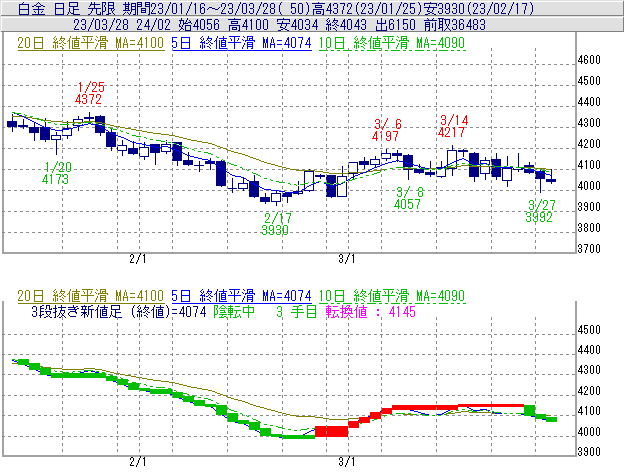
Task: Click the last candlestick on upper chart
Action: coord(551,180)
